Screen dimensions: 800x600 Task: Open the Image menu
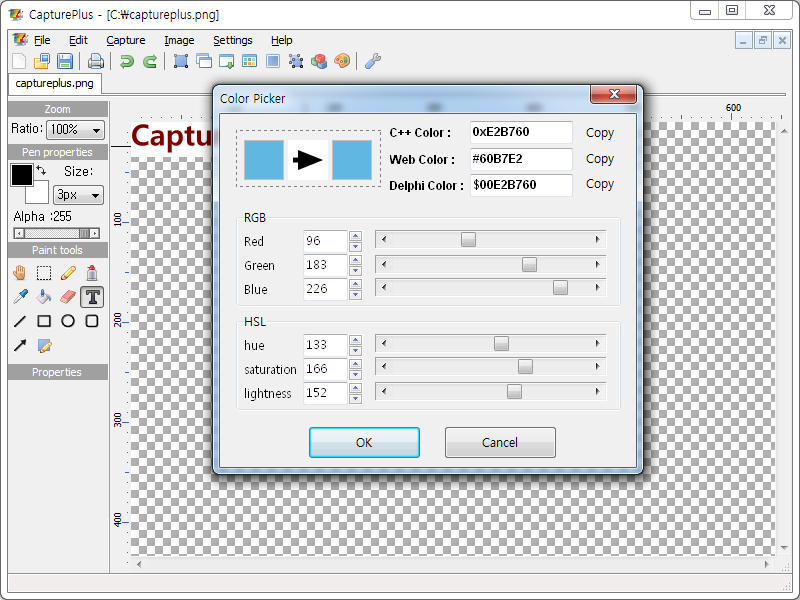tap(179, 40)
